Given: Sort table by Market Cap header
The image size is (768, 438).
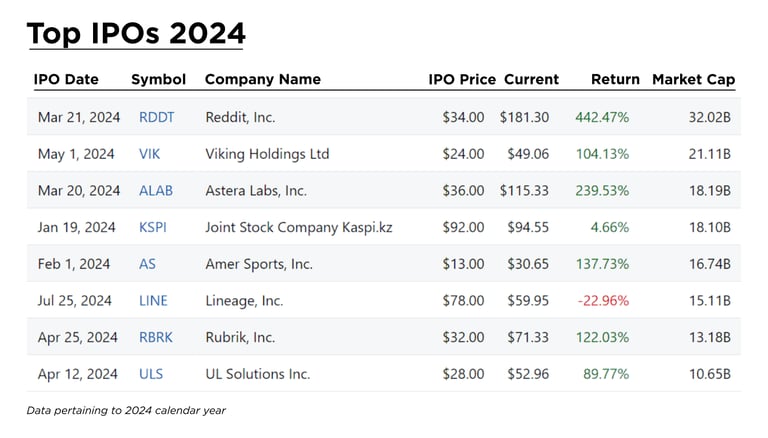Looking at the screenshot, I should point(693,79).
